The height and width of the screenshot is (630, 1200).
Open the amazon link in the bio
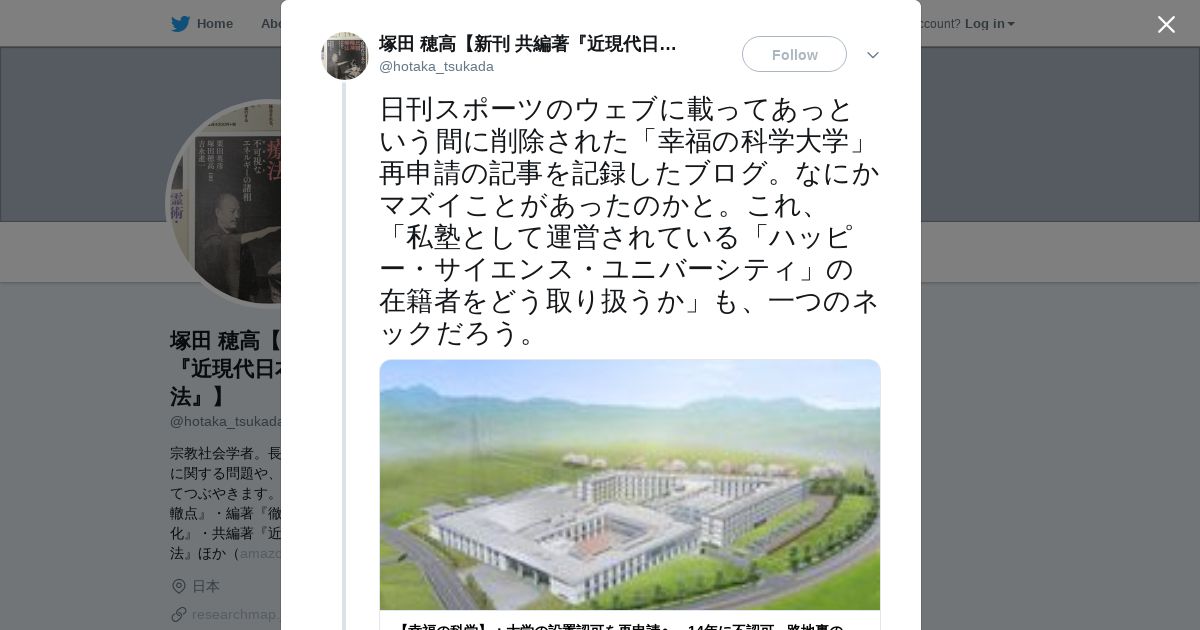click(x=260, y=553)
